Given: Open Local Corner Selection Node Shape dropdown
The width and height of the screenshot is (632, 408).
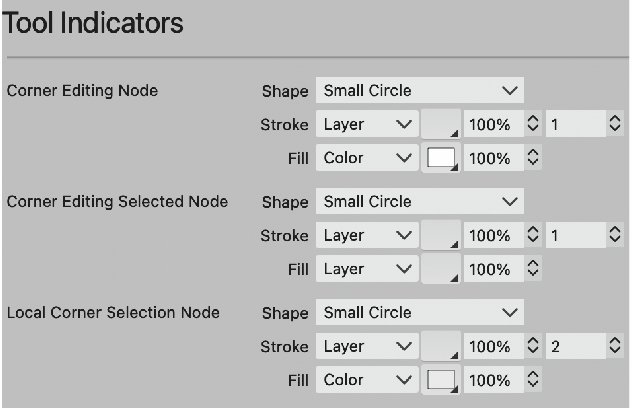Looking at the screenshot, I should [x=420, y=312].
